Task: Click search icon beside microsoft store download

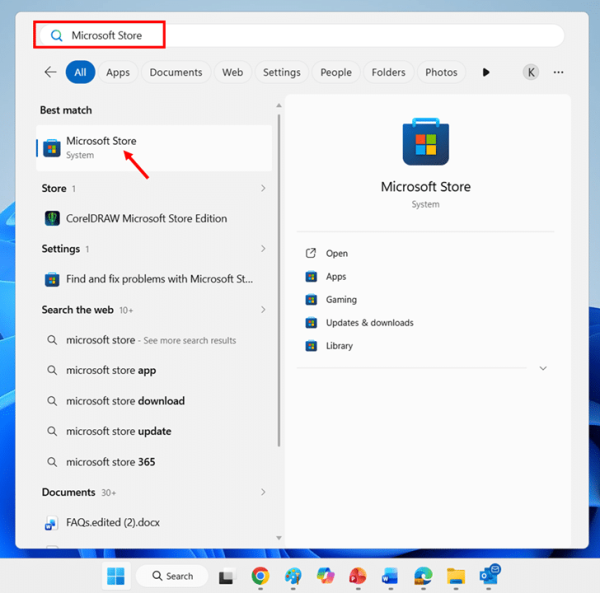Action: (x=52, y=401)
